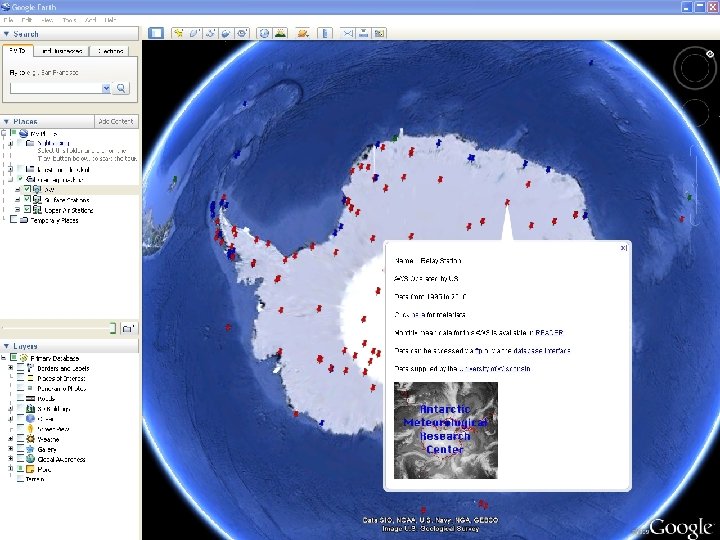
Task: Enable the Borders and Labels layer checkbox
Action: click(x=20, y=368)
